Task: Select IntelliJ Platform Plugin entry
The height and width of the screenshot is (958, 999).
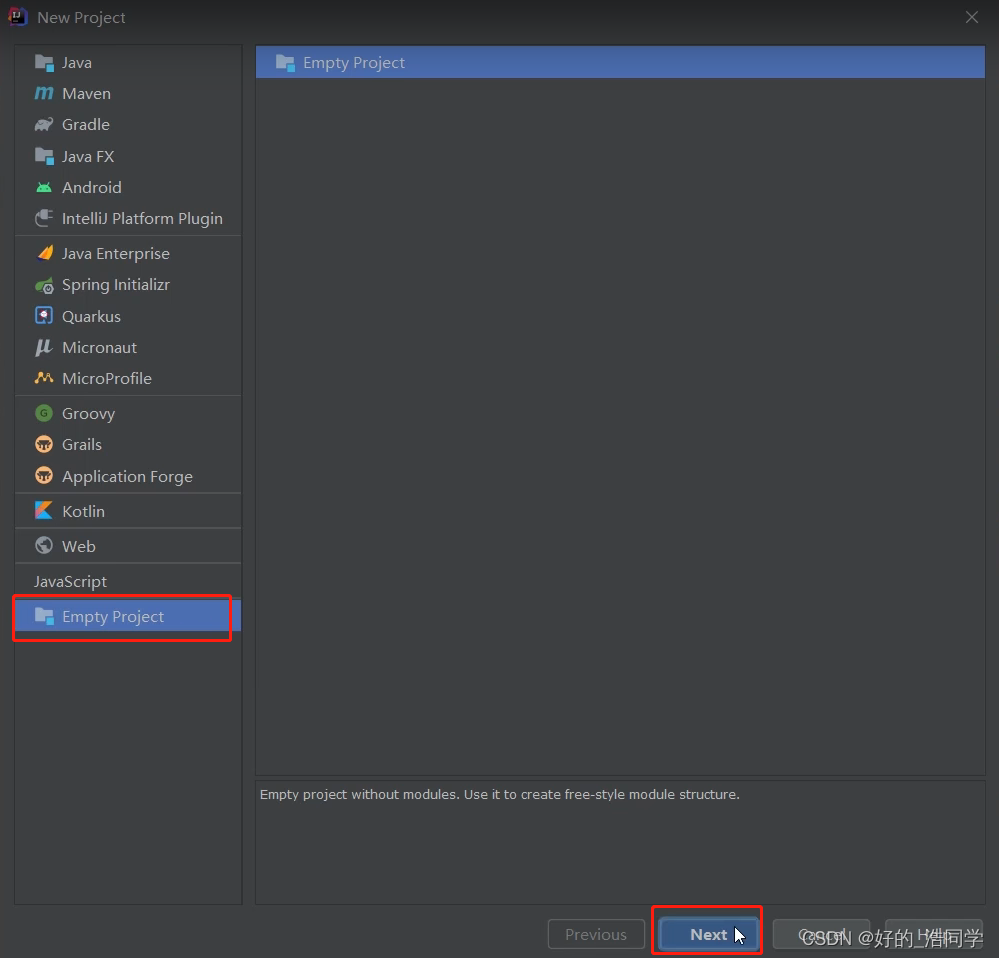Action: pyautogui.click(x=128, y=218)
